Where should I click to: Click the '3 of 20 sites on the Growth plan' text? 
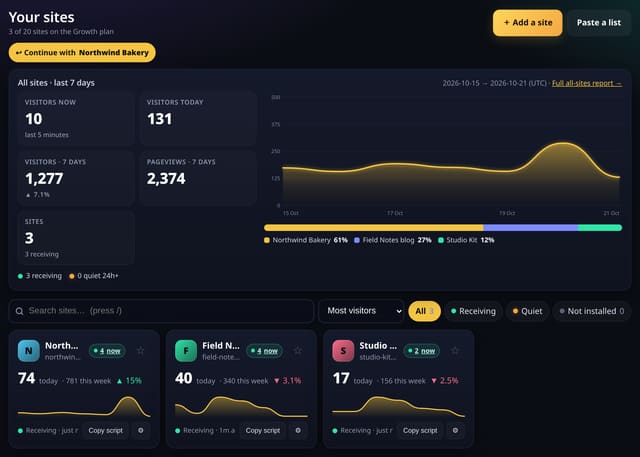click(61, 31)
